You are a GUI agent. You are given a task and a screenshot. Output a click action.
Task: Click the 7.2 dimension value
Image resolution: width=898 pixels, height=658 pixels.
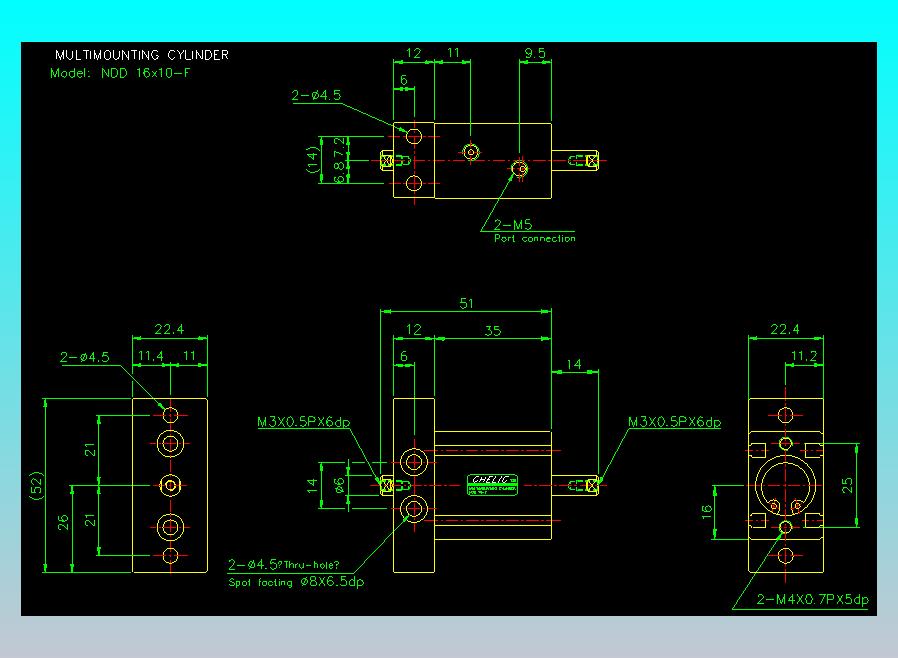click(340, 147)
